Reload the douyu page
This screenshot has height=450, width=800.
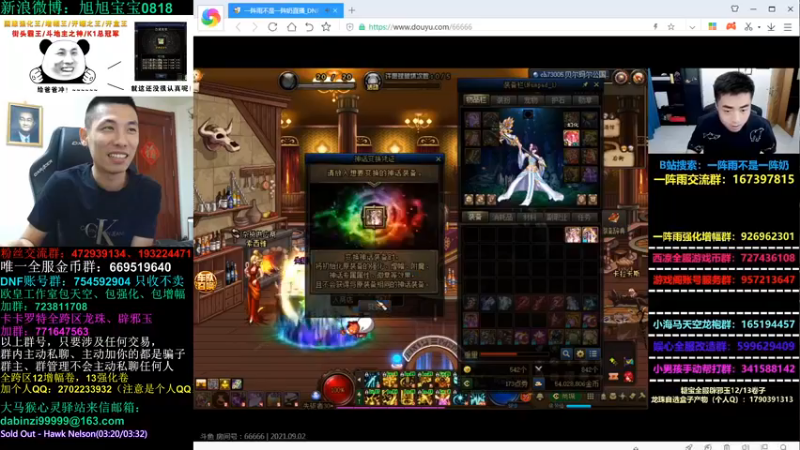272,27
